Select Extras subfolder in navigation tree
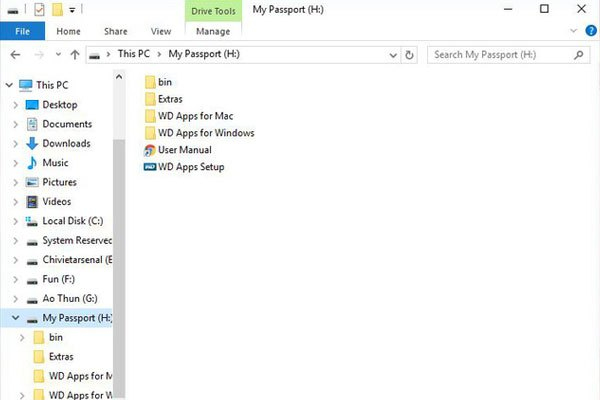Screen dimensions: 600x400 [61, 356]
